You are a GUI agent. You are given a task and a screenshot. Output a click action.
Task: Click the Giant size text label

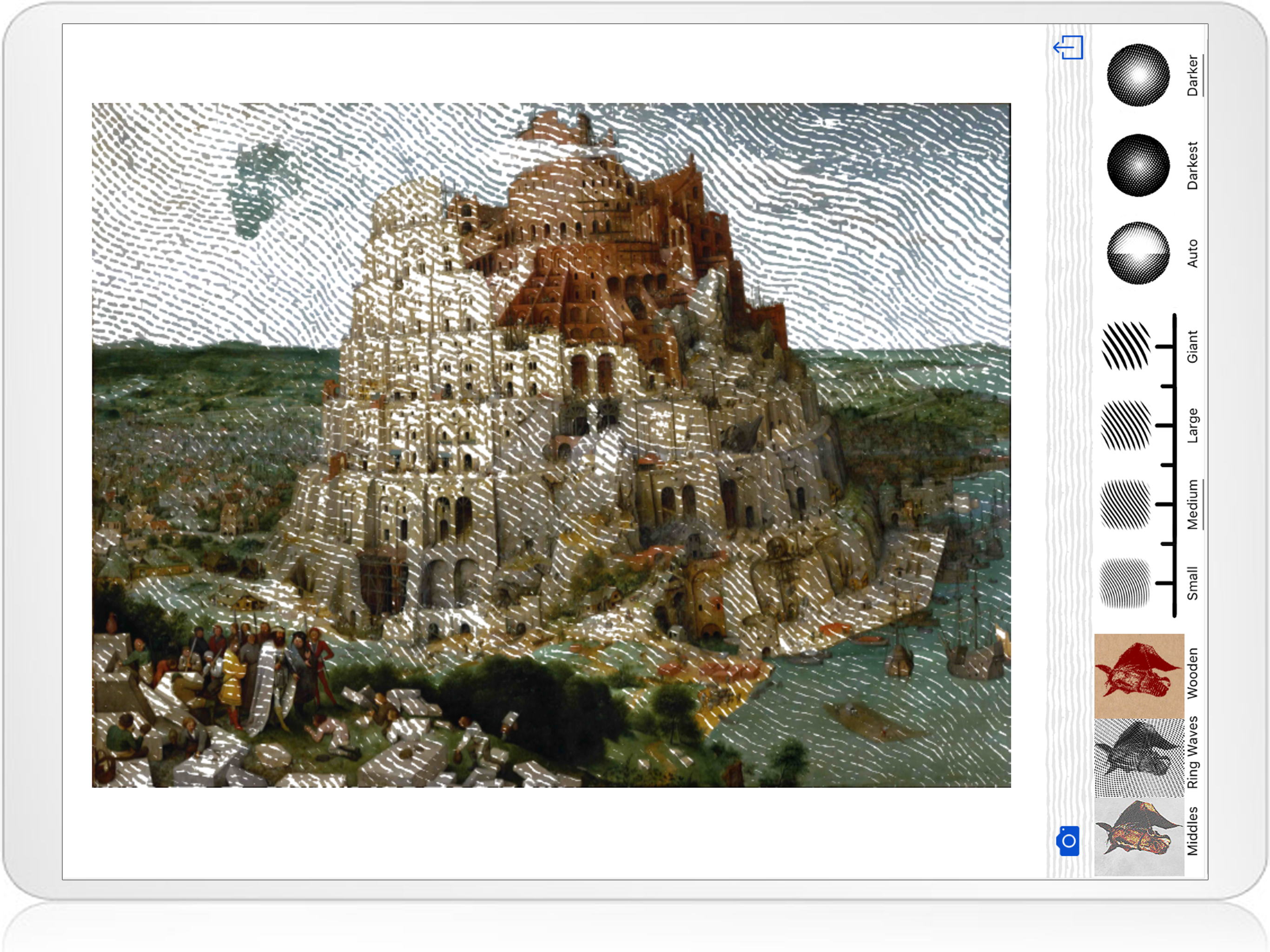(x=1192, y=346)
